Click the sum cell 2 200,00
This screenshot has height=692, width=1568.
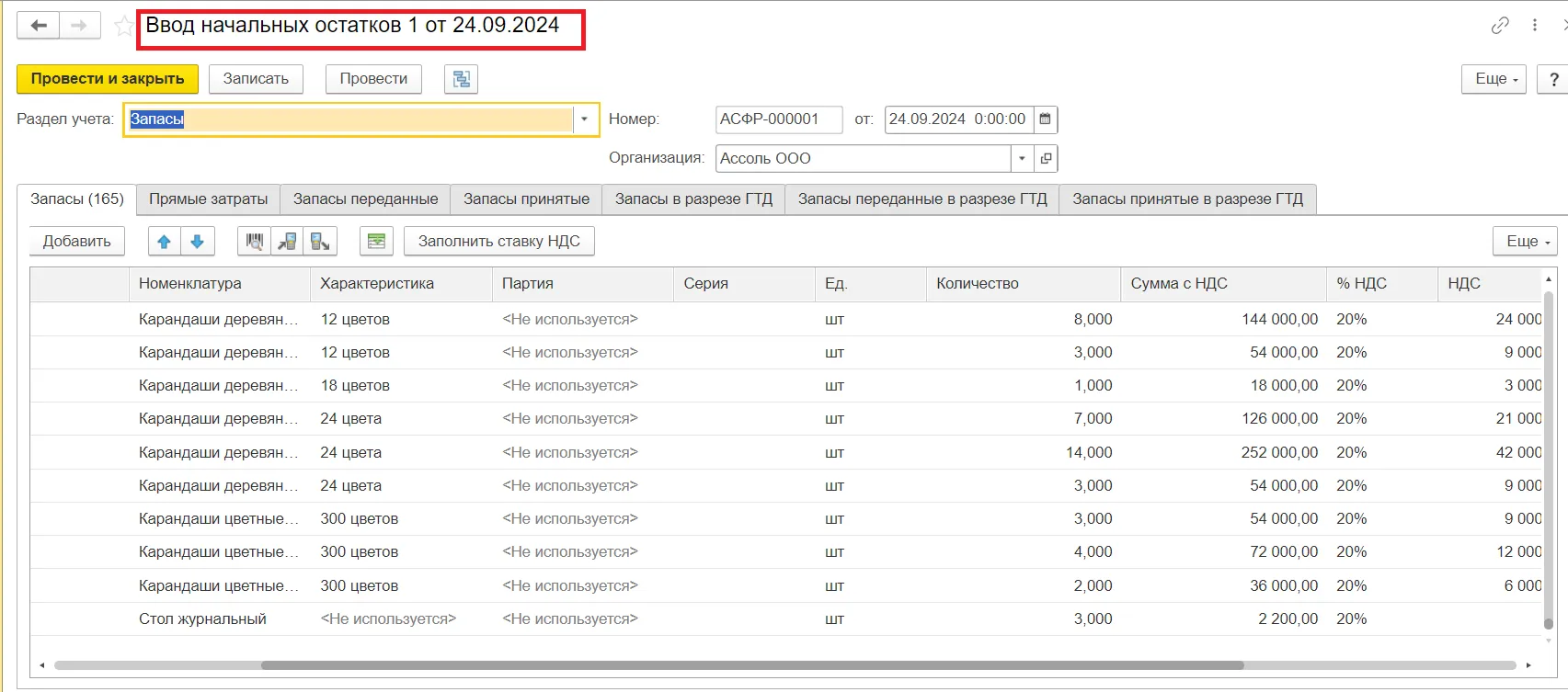1224,619
